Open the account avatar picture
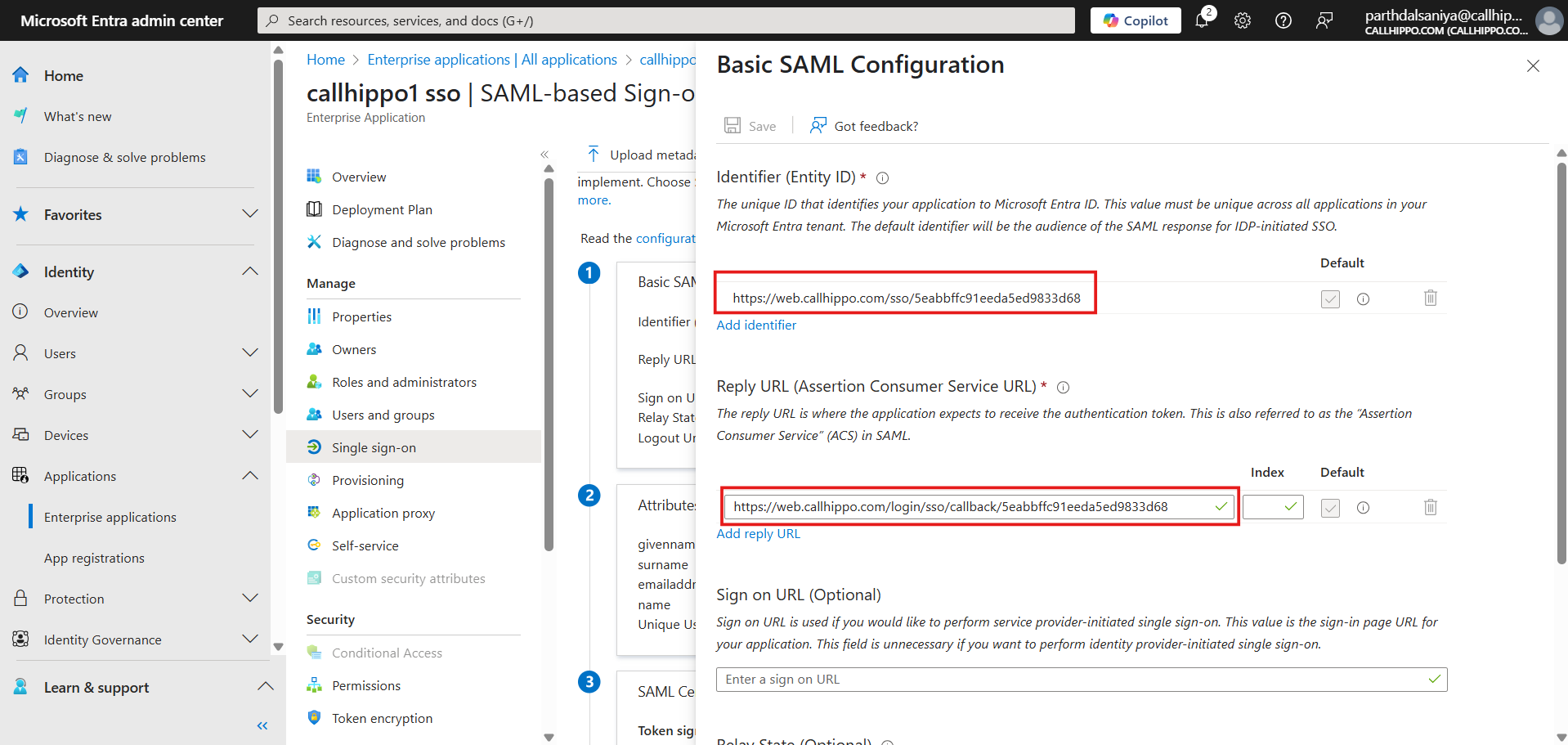 click(x=1548, y=20)
